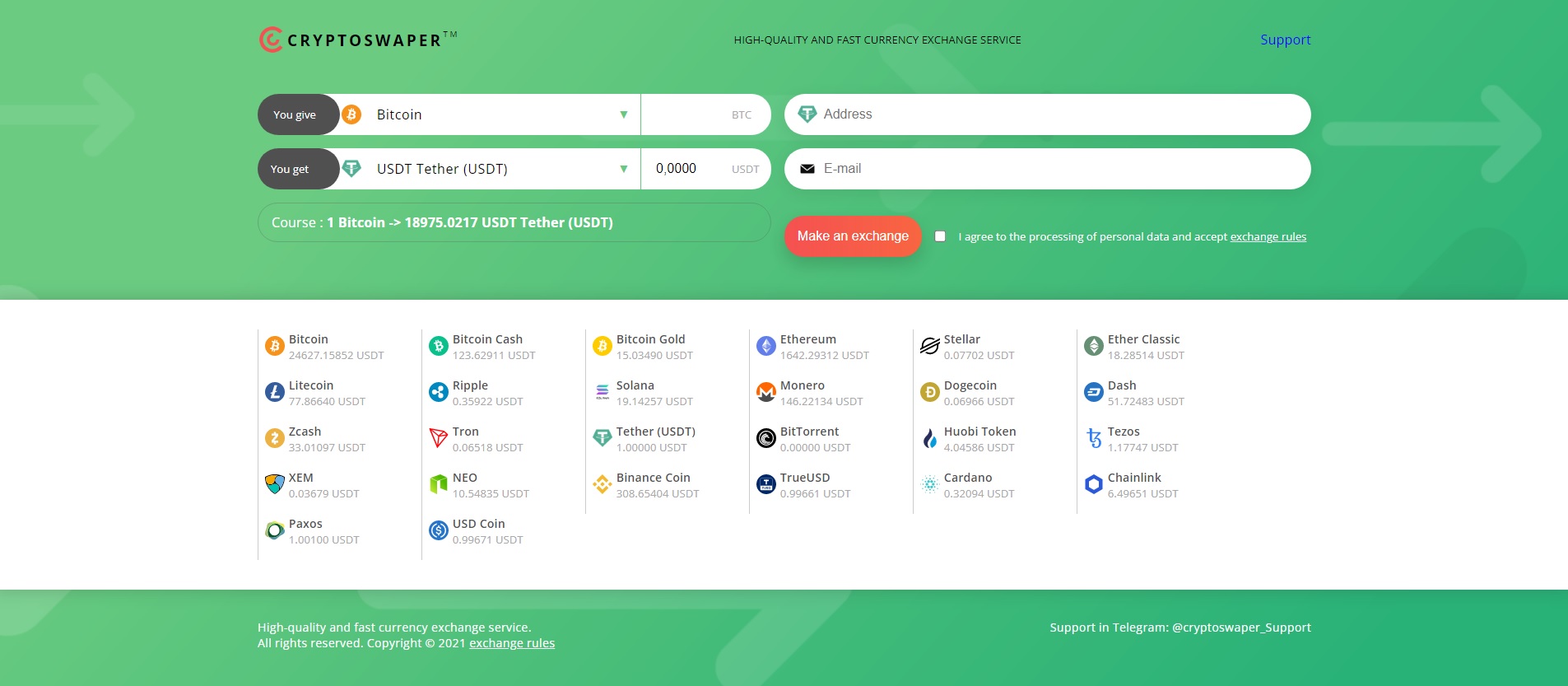Click the Ripple icon
The height and width of the screenshot is (686, 1568).
click(x=439, y=392)
